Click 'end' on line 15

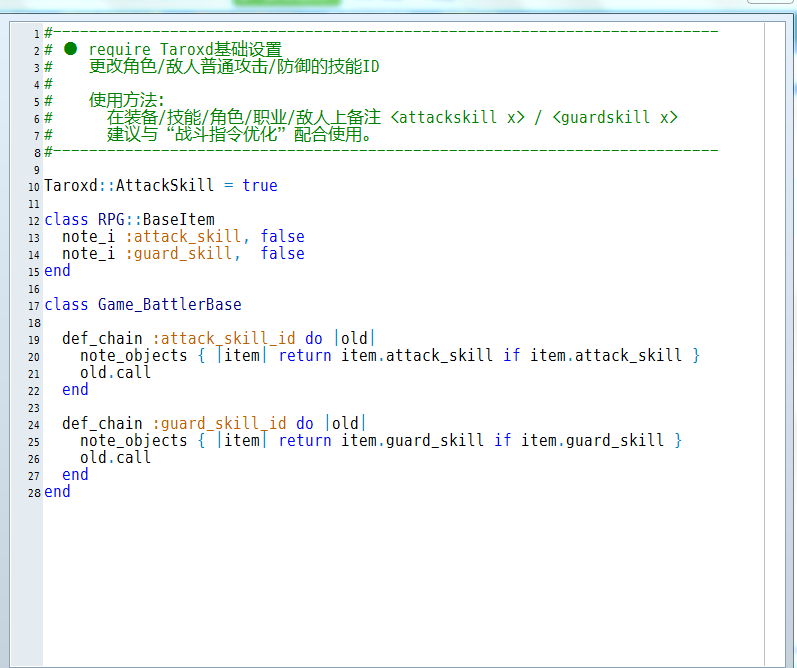[57, 270]
